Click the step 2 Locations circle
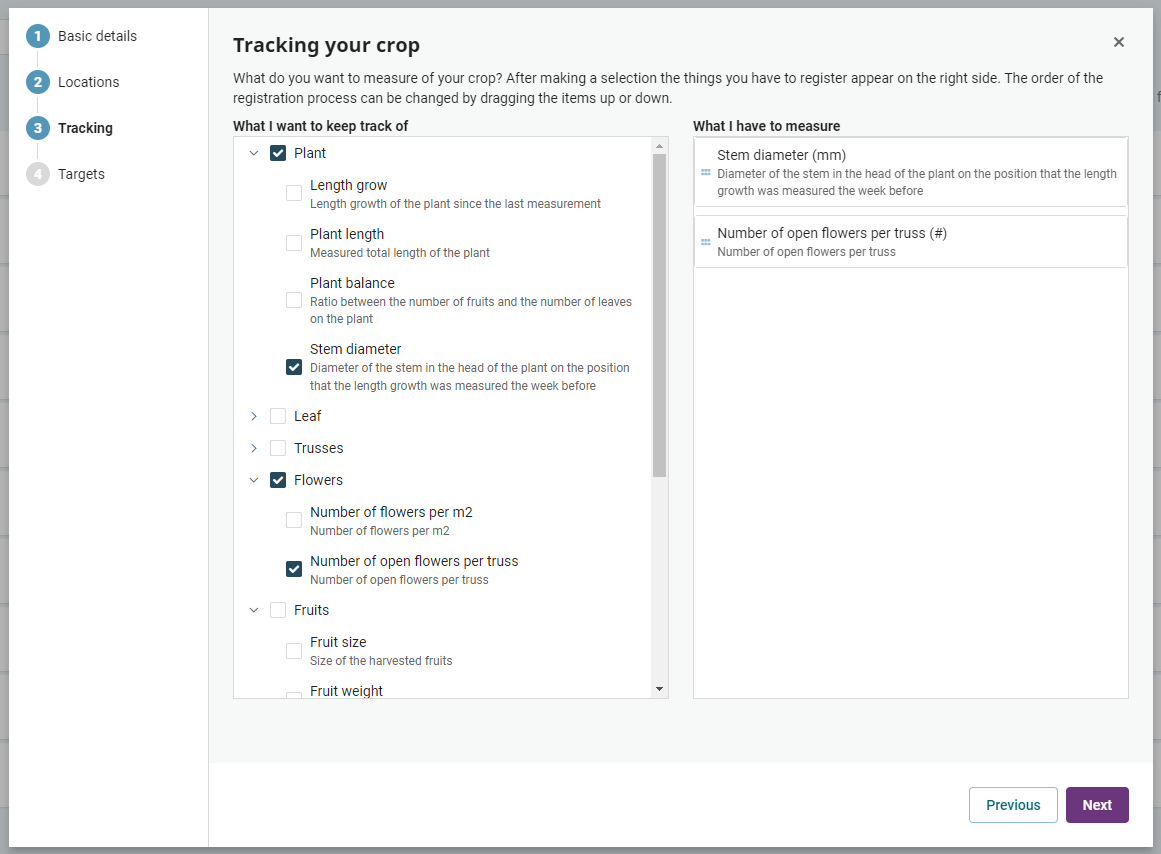Image resolution: width=1161 pixels, height=854 pixels. 38,82
